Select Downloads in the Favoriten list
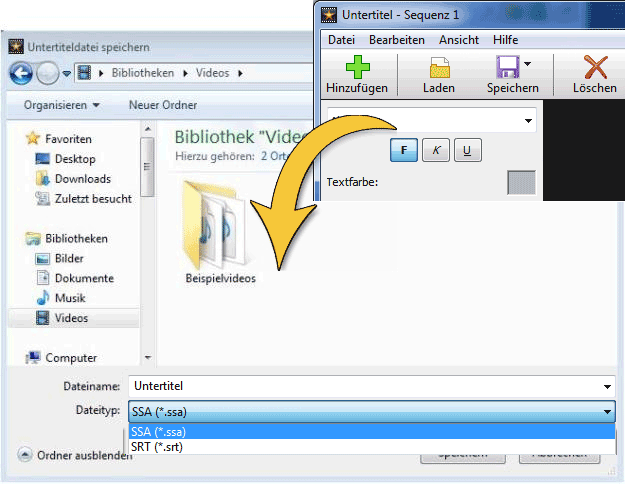The image size is (625, 484). point(82,179)
